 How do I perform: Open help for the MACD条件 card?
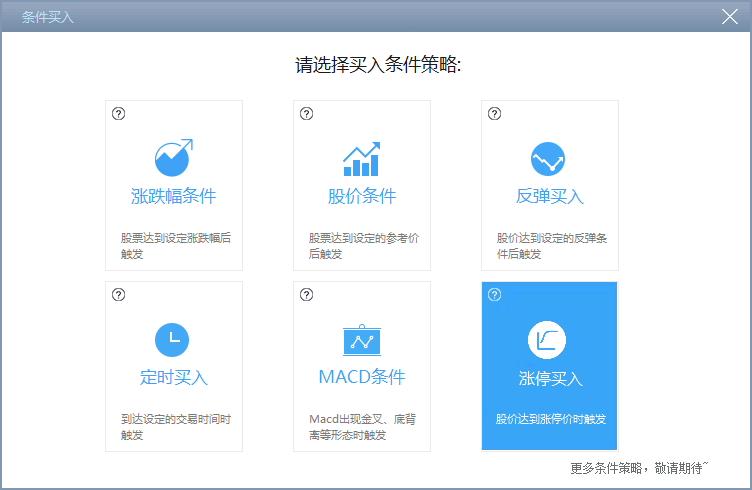pos(307,295)
